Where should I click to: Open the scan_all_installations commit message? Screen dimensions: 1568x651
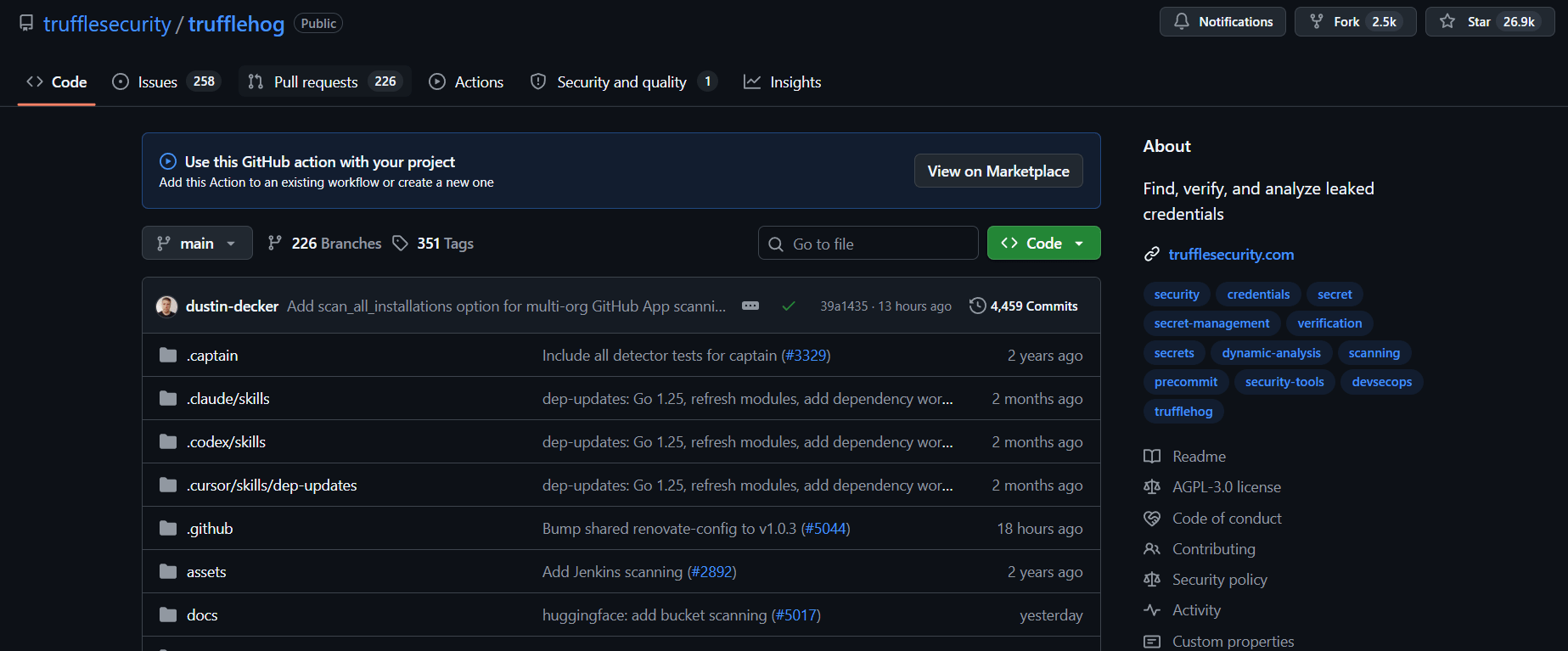point(506,306)
